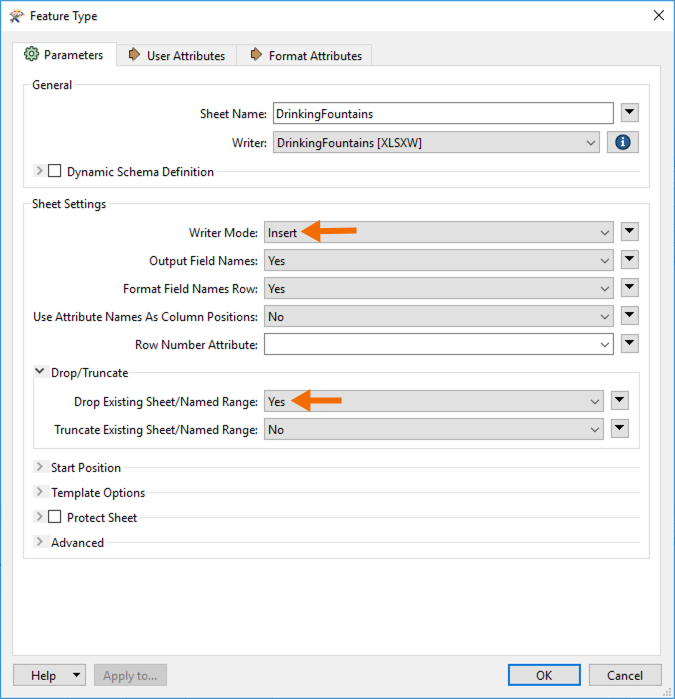Open the Format Field Names Row dropdown
The height and width of the screenshot is (699, 675).
tap(439, 288)
